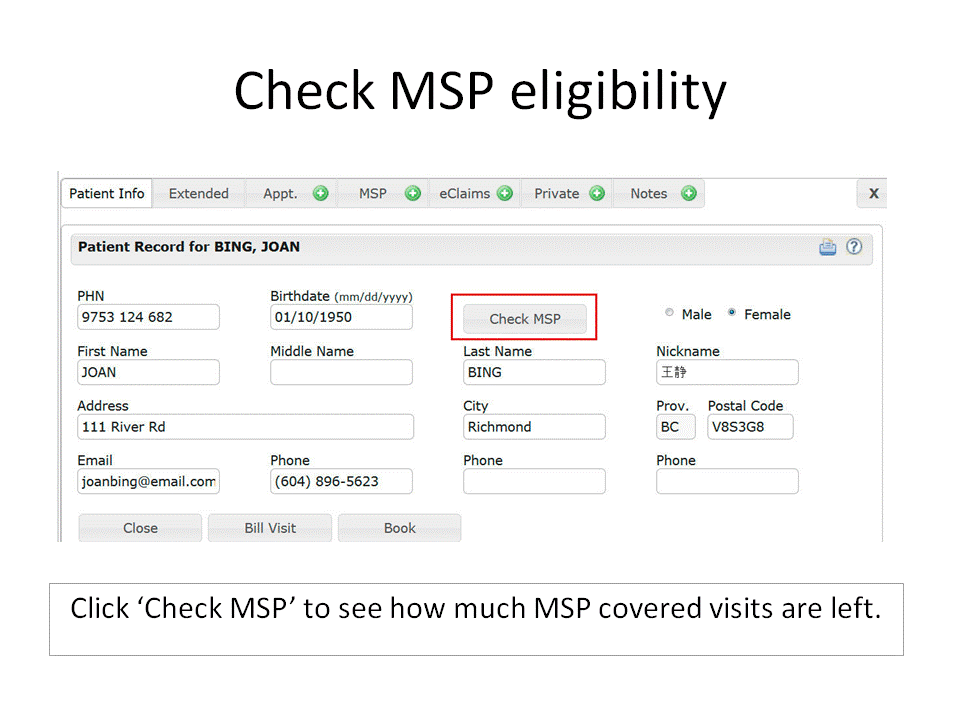
Task: Click into the Birthdate field
Action: point(341,317)
